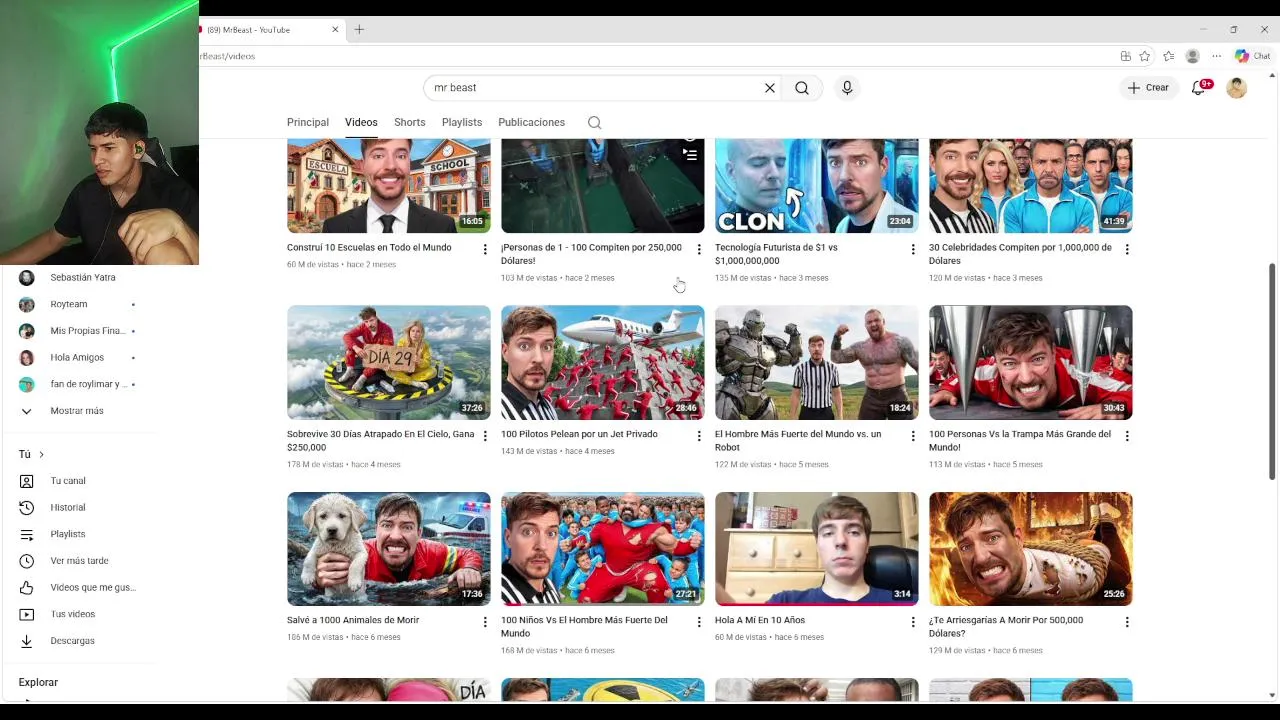This screenshot has width=1280, height=720.
Task: Select the Videos channel tab
Action: (361, 122)
